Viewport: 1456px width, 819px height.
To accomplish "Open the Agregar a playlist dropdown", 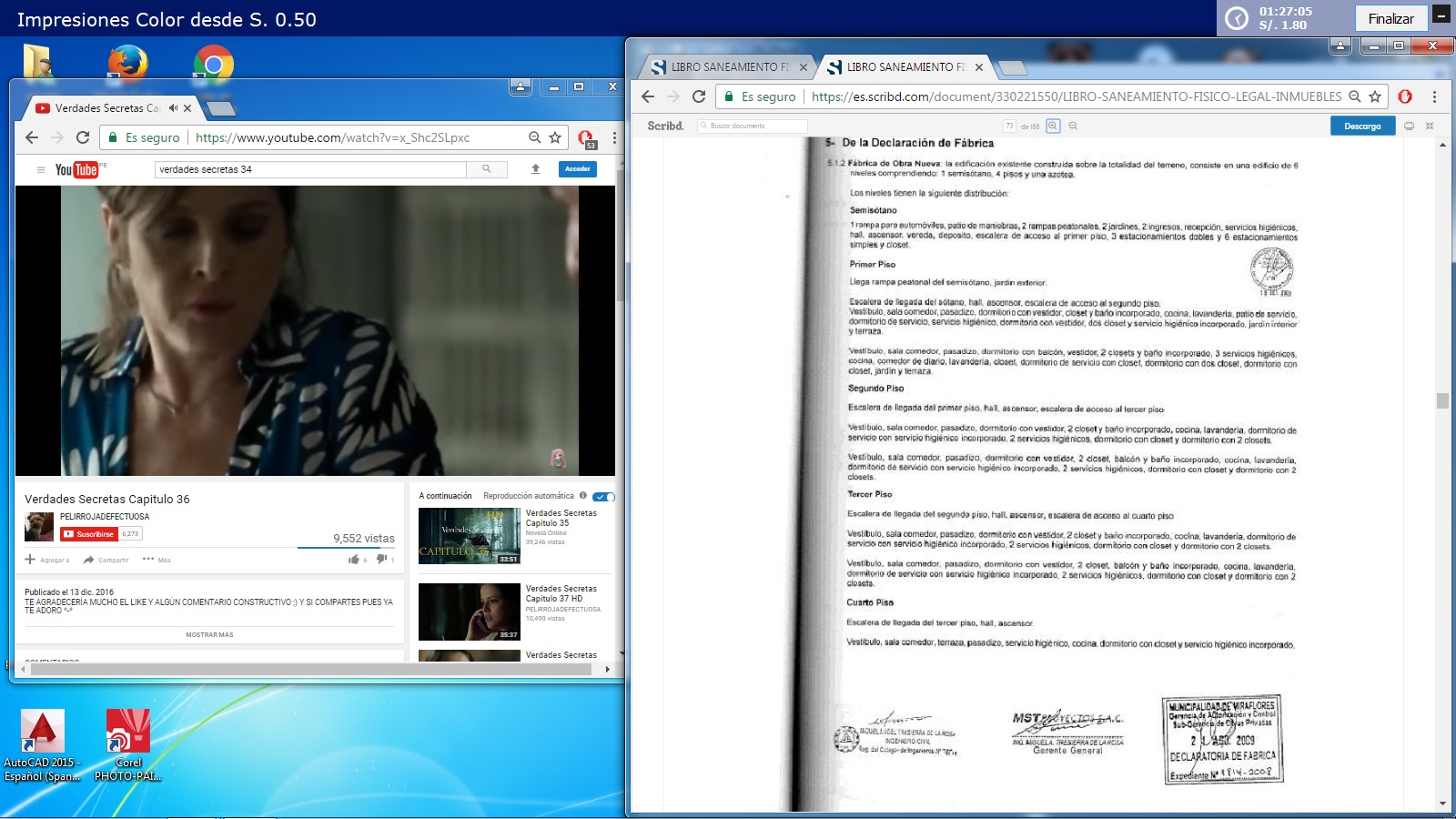I will (x=47, y=560).
